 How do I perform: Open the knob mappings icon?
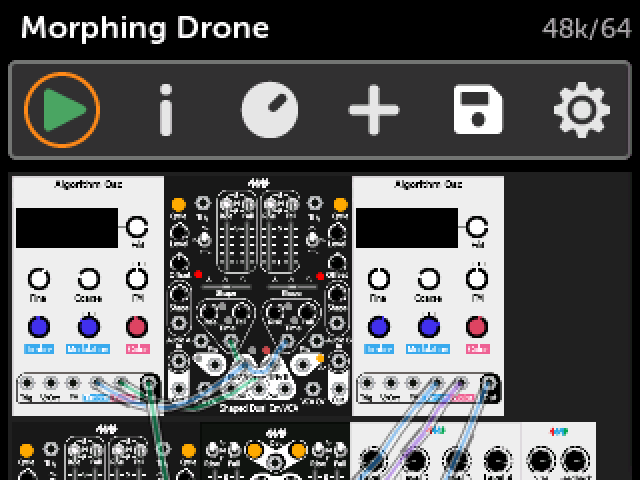point(270,110)
